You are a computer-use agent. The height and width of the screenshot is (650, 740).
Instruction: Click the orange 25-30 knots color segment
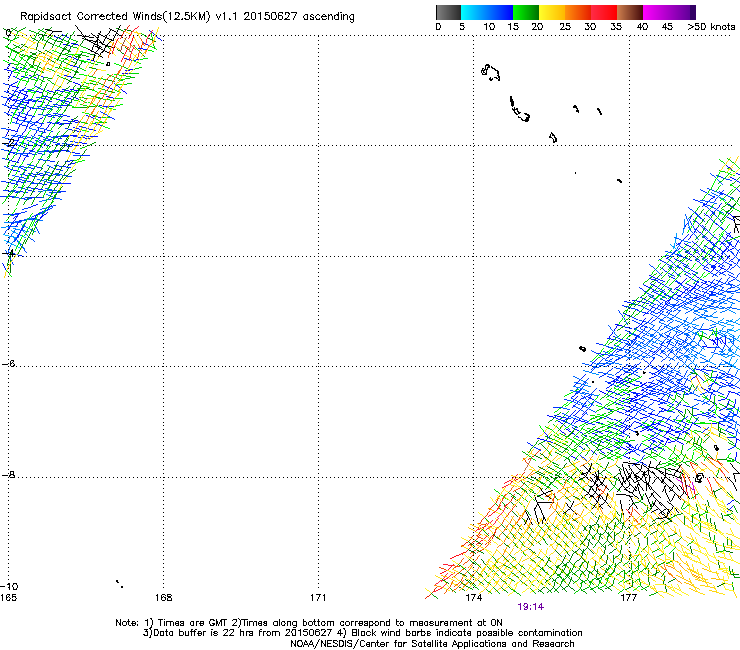click(578, 12)
